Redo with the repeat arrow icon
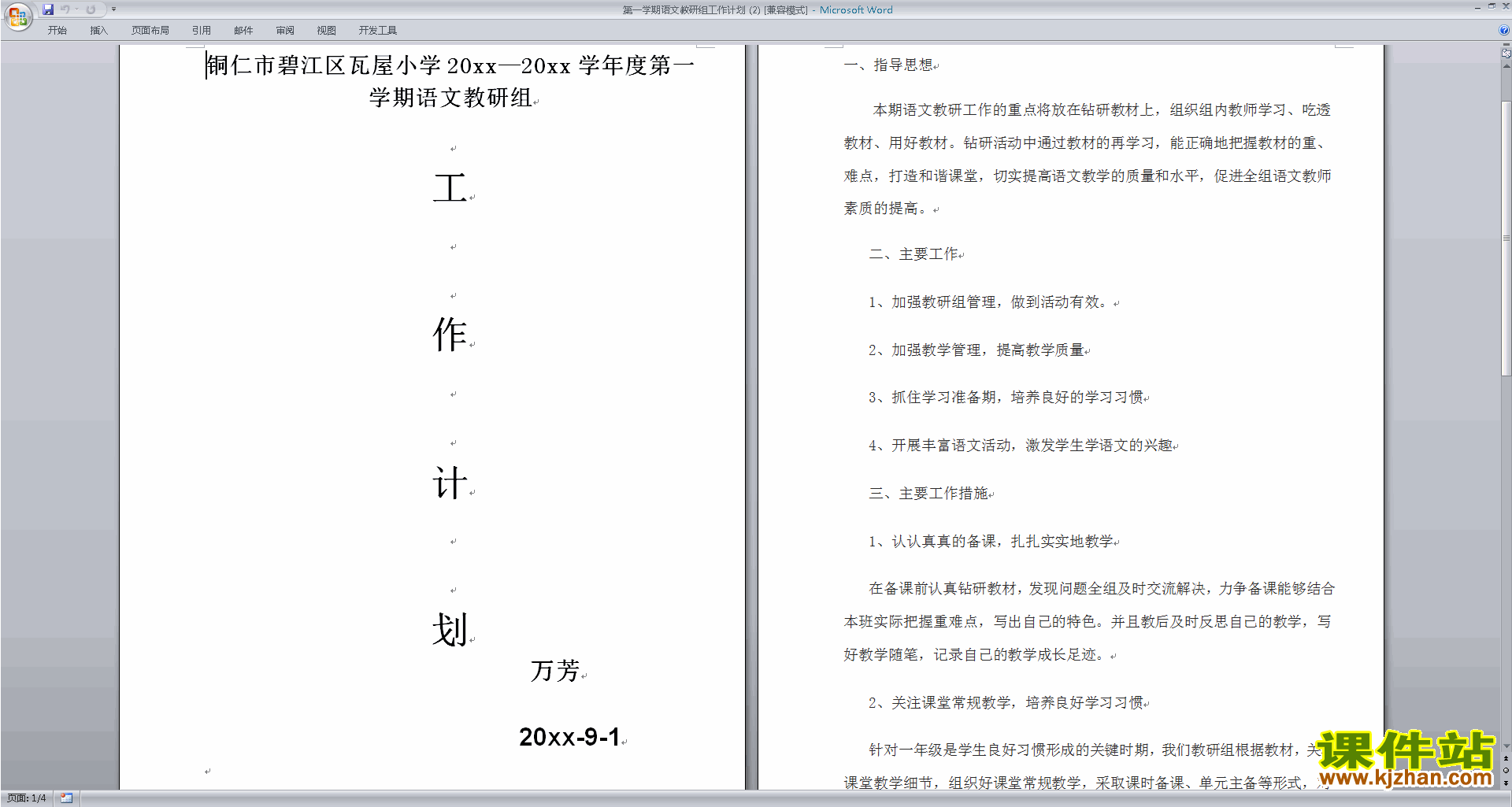The image size is (1512, 807). [91, 9]
